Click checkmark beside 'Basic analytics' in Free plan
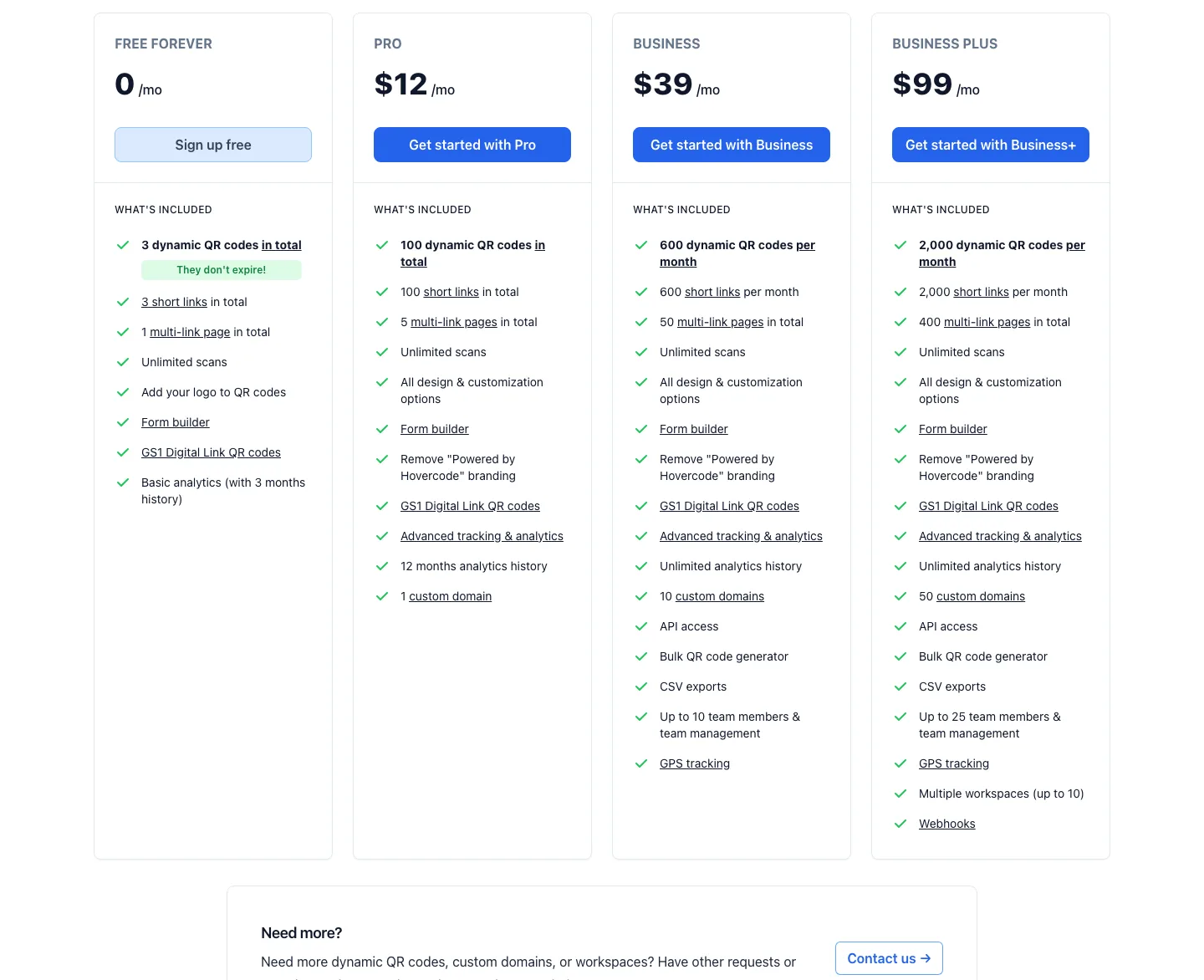The image size is (1204, 980). tap(123, 482)
